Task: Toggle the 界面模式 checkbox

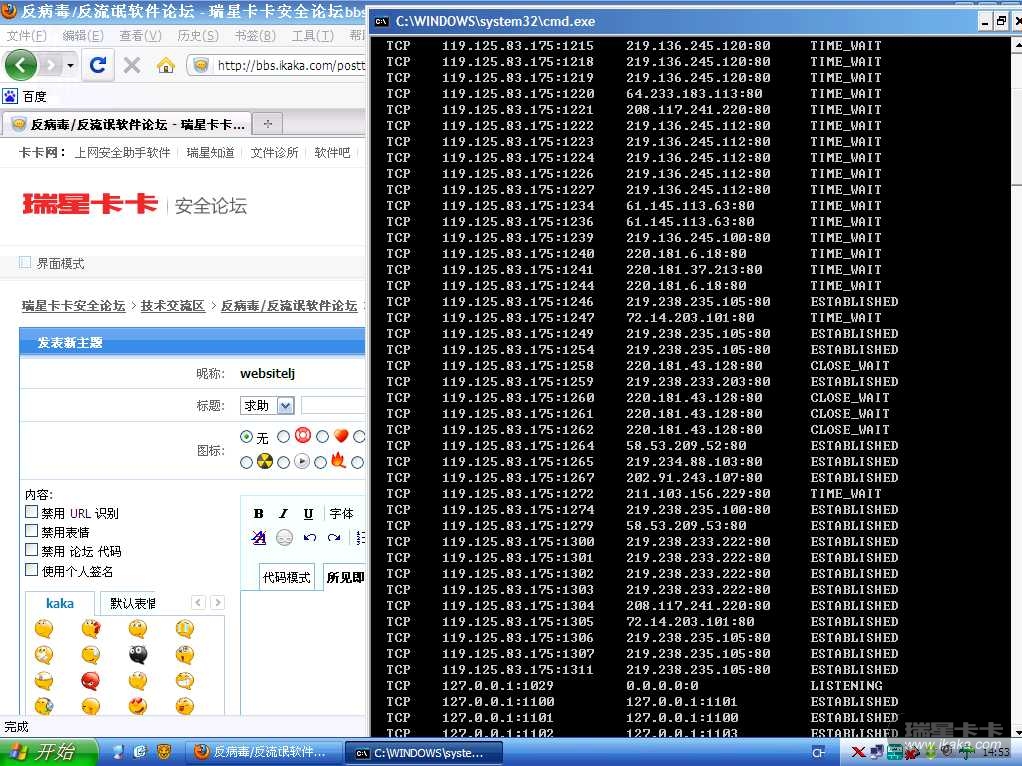Action: [25, 263]
